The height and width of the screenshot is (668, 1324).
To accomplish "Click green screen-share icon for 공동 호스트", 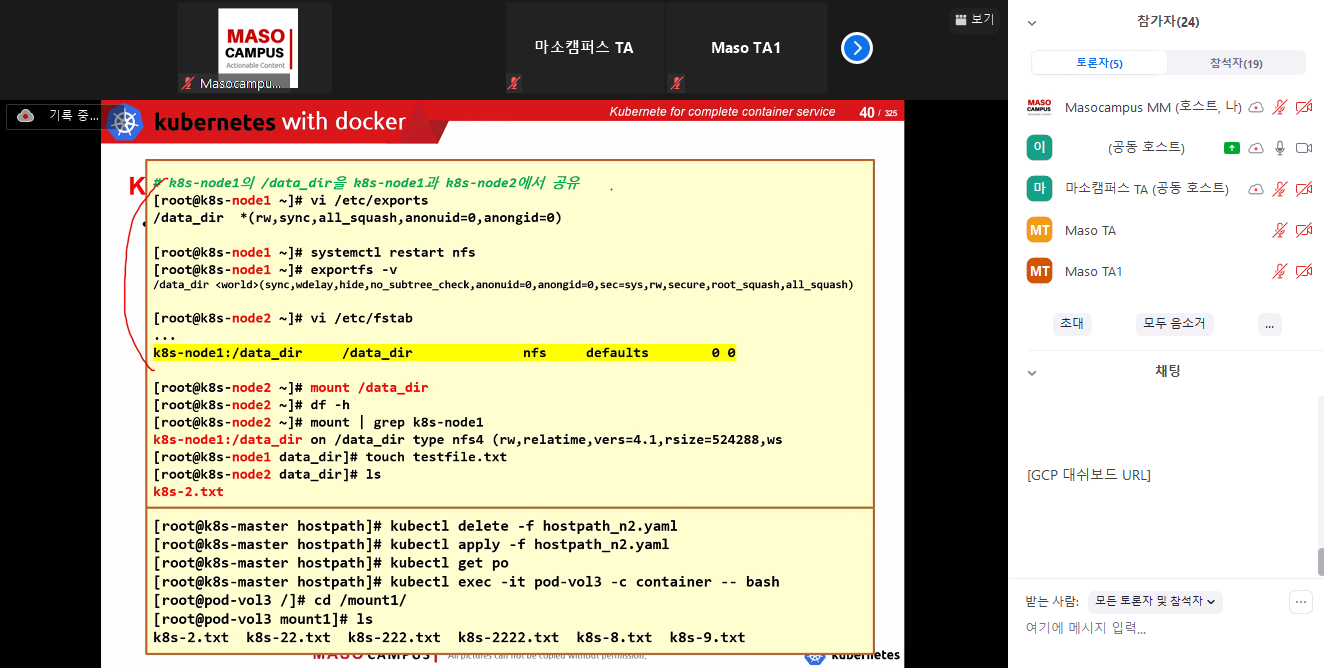I will (1232, 148).
